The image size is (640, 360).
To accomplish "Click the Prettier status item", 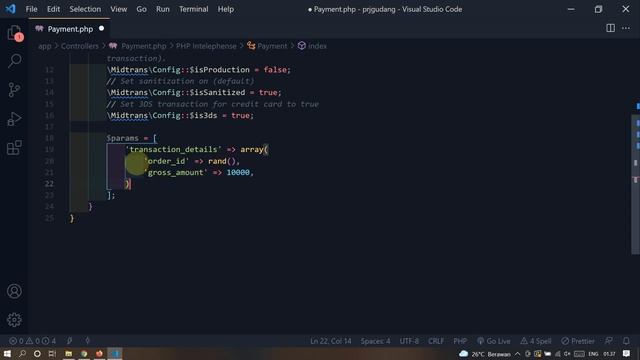I will (x=578, y=341).
